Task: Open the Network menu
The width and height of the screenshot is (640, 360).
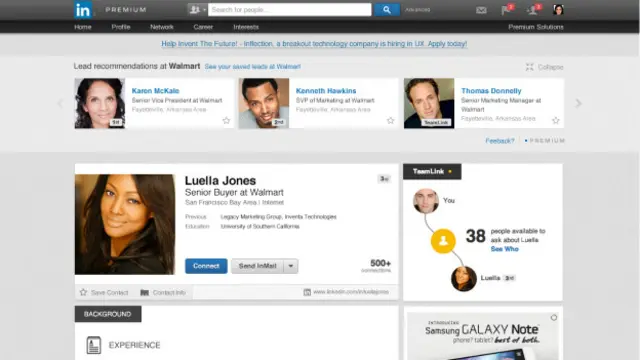Action: [x=162, y=27]
